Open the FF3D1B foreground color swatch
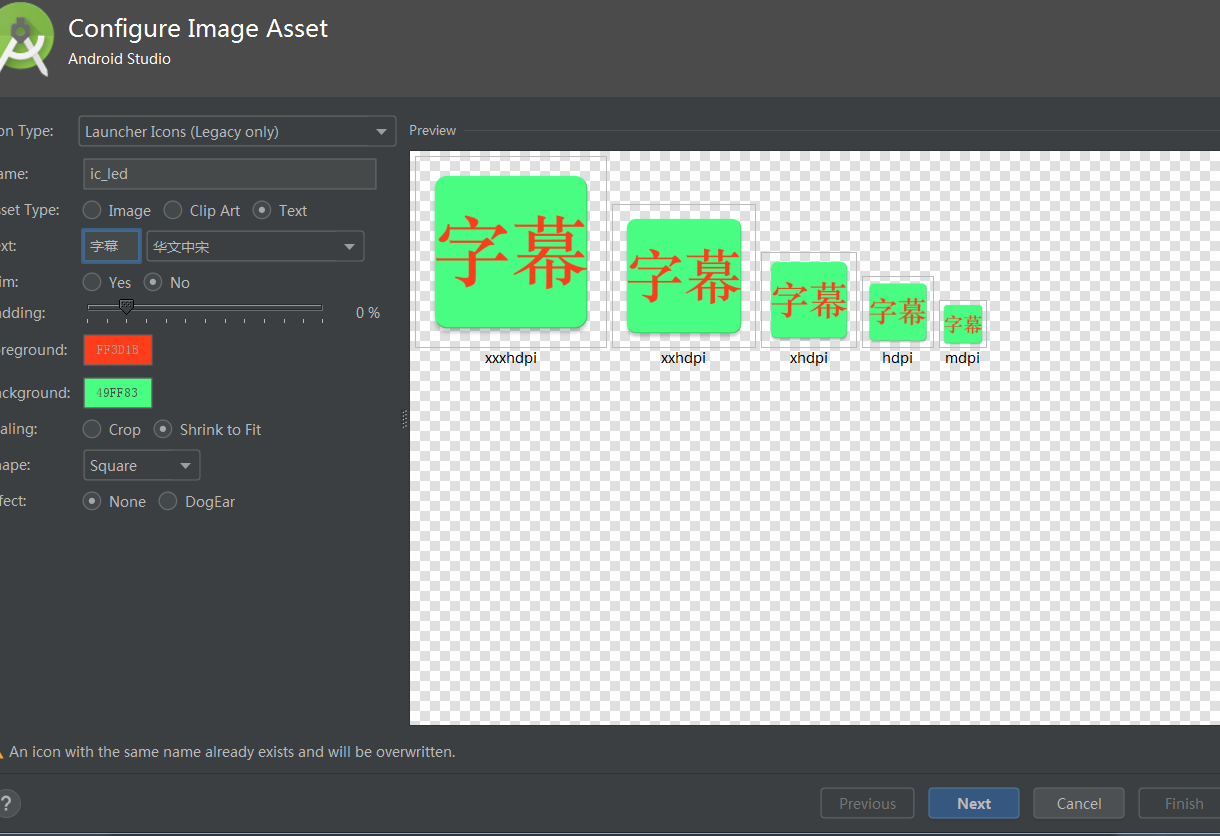 click(118, 350)
